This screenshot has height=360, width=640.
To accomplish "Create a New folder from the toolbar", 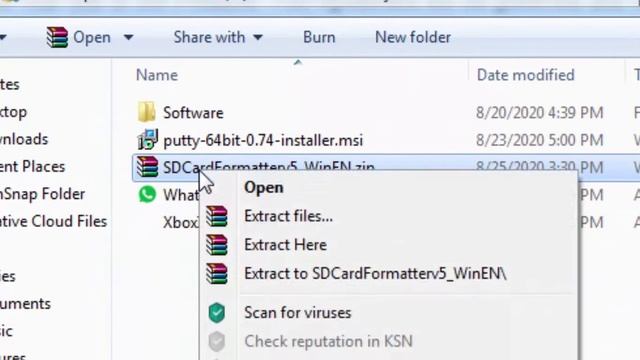I will click(413, 37).
